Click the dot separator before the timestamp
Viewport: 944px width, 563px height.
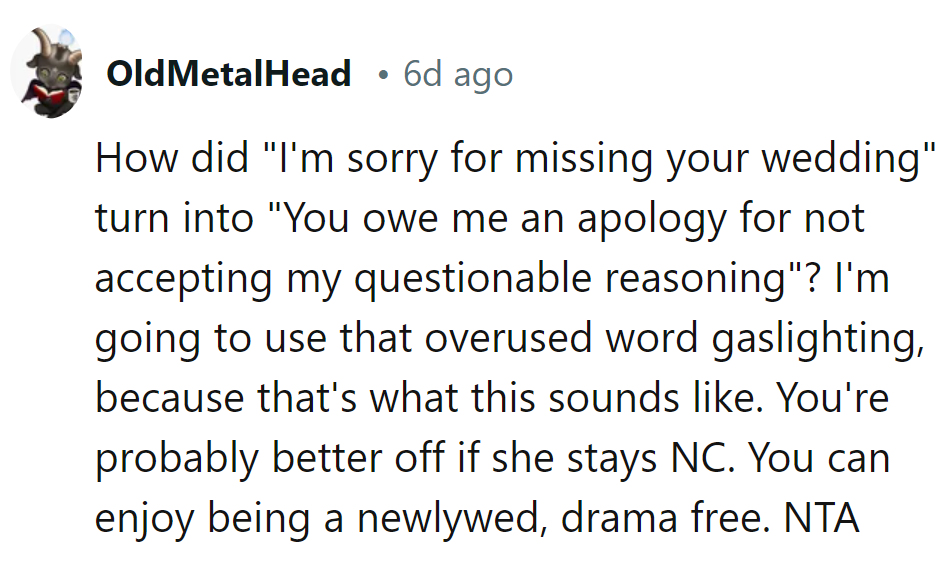click(383, 74)
